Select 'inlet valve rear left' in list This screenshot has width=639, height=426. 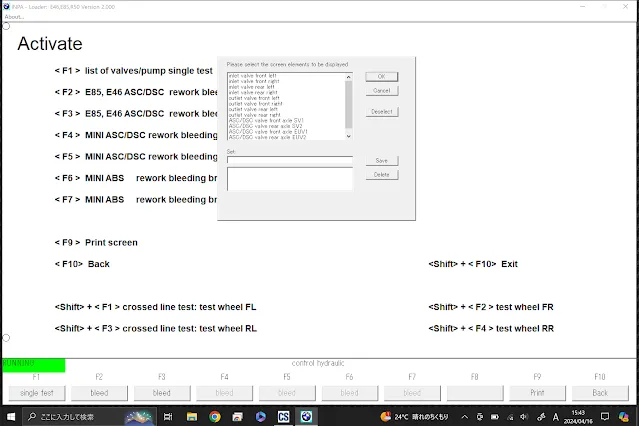(251, 87)
